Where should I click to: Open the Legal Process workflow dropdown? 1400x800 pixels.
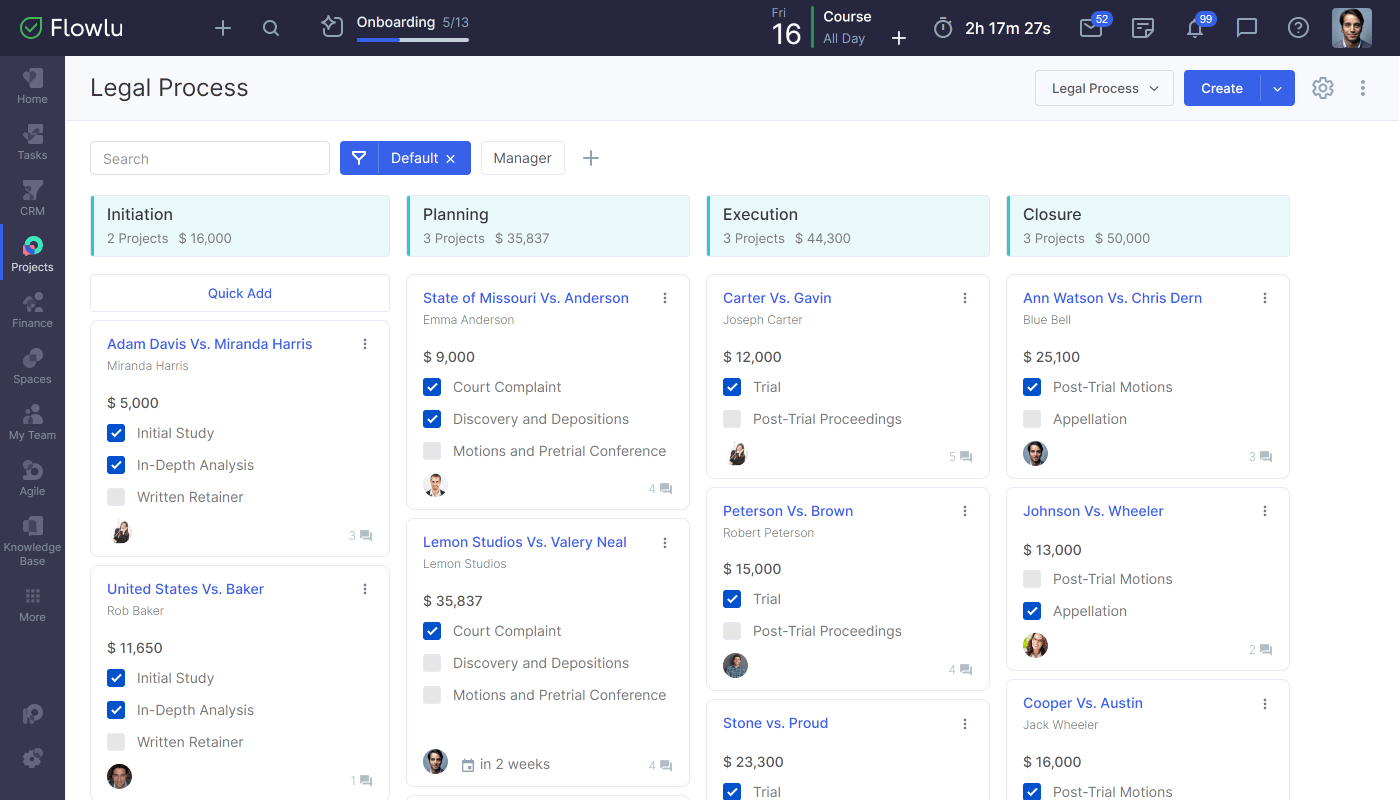(x=1104, y=88)
